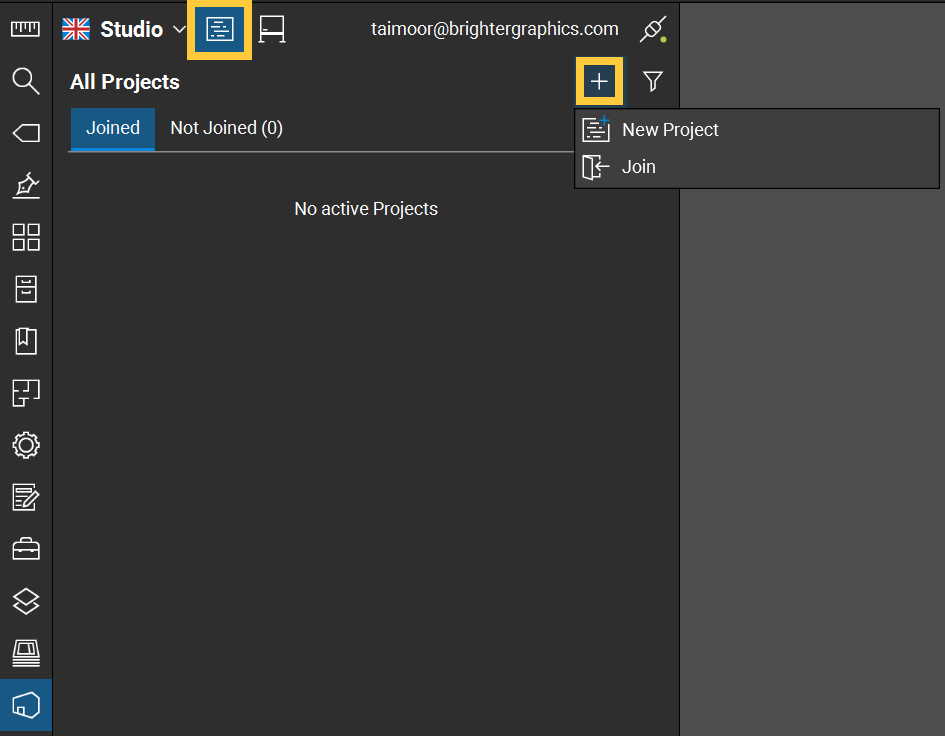
Task: Select New Project from the menu
Action: [668, 129]
